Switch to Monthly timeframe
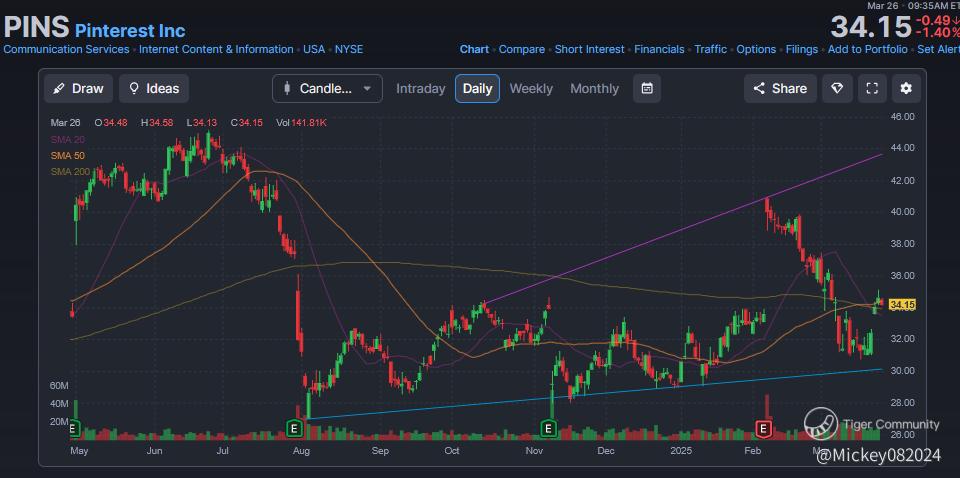This screenshot has width=960, height=478. [x=594, y=89]
